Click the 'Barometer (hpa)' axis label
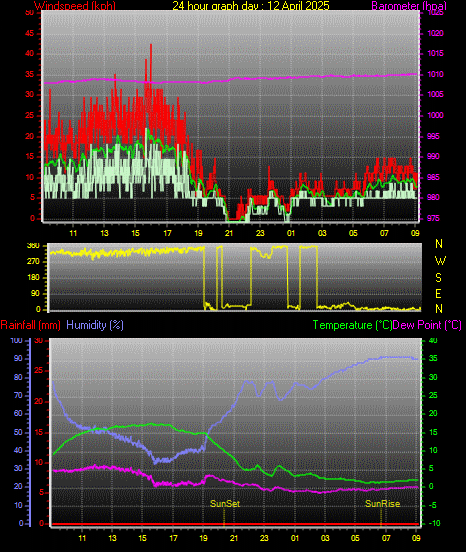466x552 pixels. 409,5
